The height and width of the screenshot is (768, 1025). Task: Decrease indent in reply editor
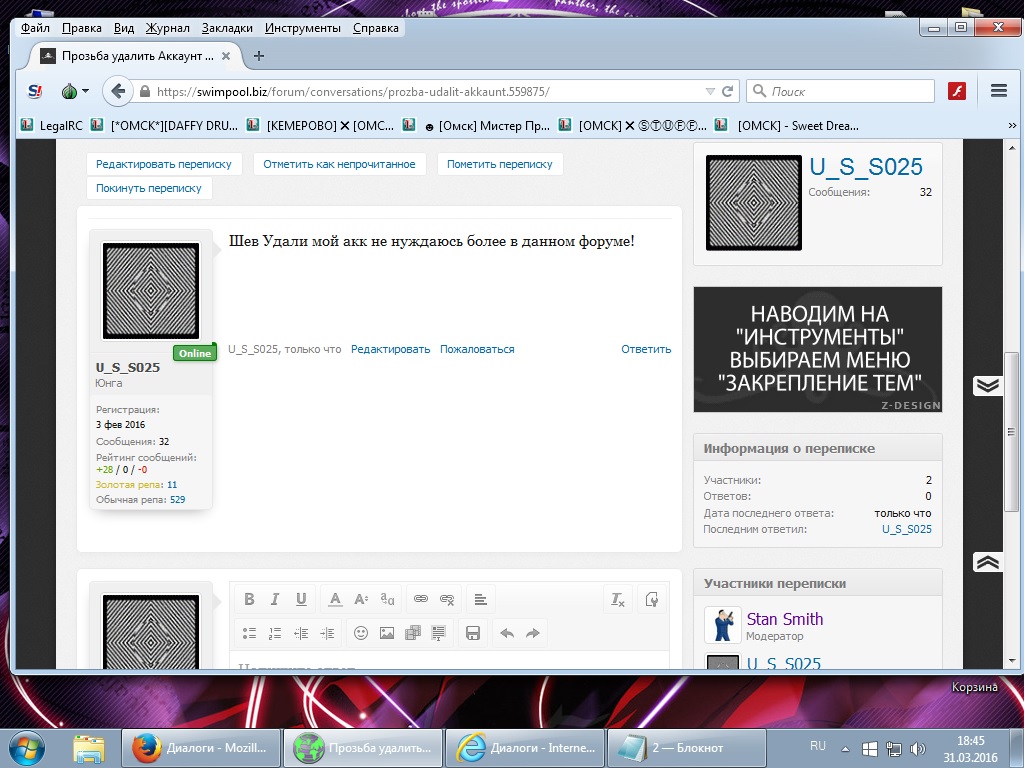coord(301,633)
